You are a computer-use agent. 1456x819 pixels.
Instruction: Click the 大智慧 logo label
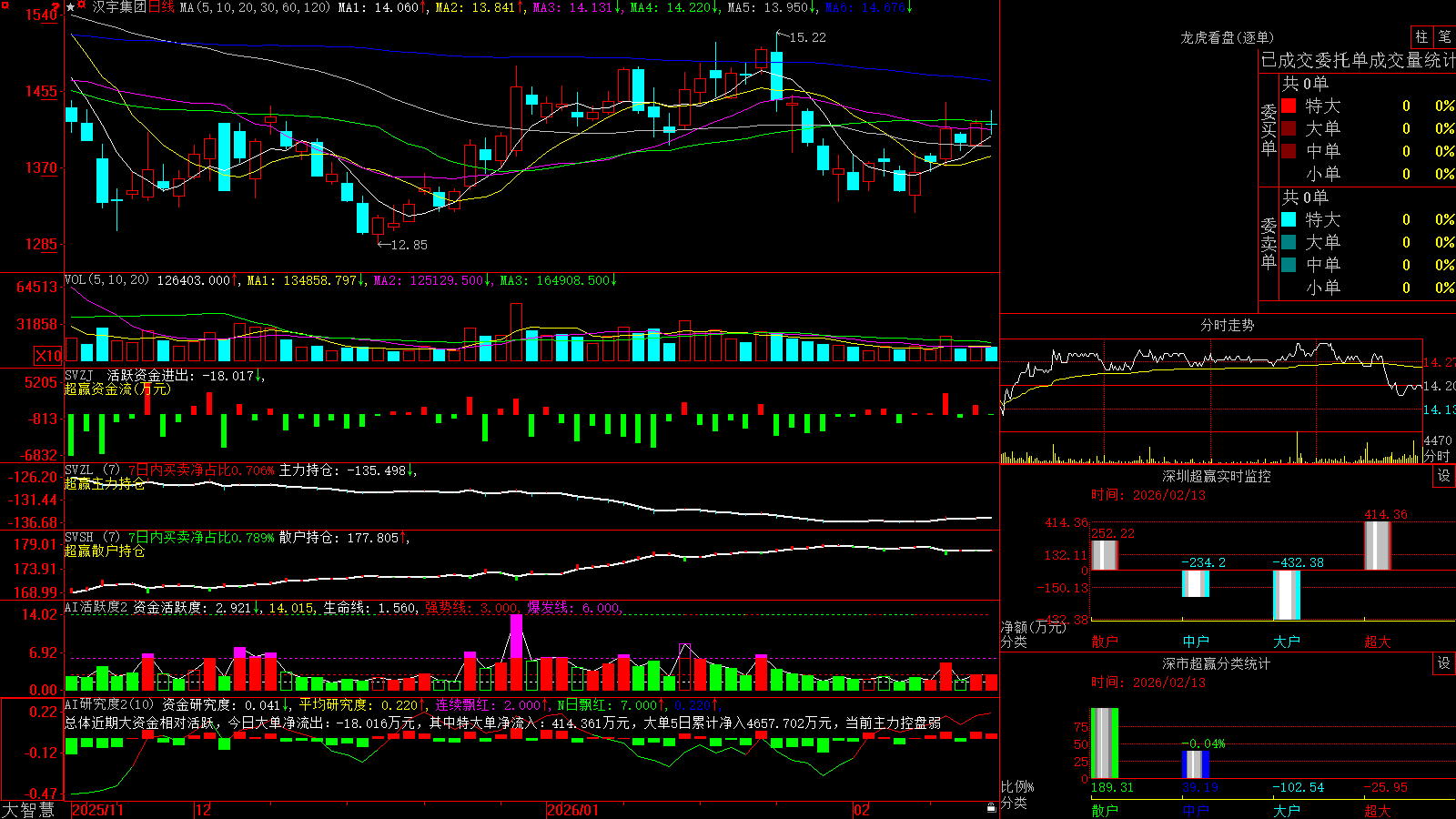(28, 809)
